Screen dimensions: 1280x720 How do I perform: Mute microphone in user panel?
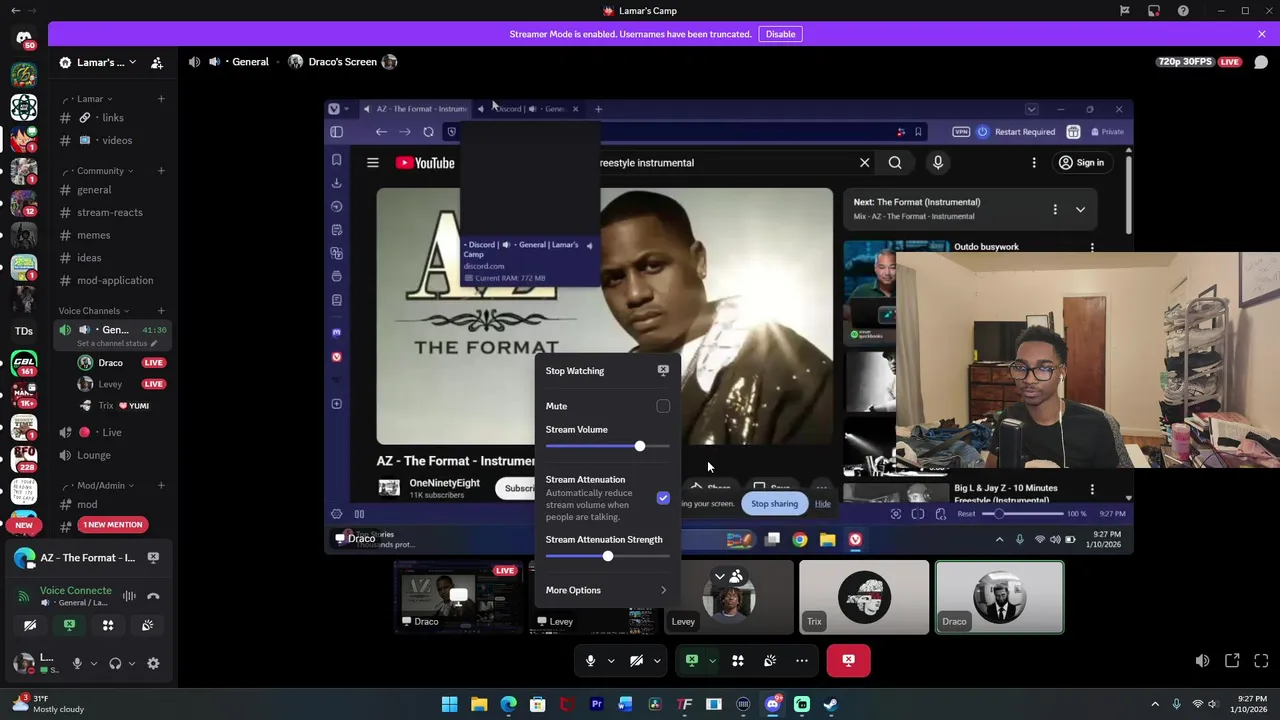coord(77,663)
